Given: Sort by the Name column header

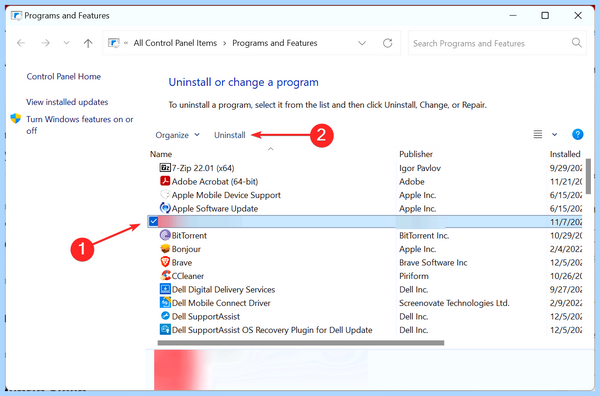Looking at the screenshot, I should (x=161, y=154).
